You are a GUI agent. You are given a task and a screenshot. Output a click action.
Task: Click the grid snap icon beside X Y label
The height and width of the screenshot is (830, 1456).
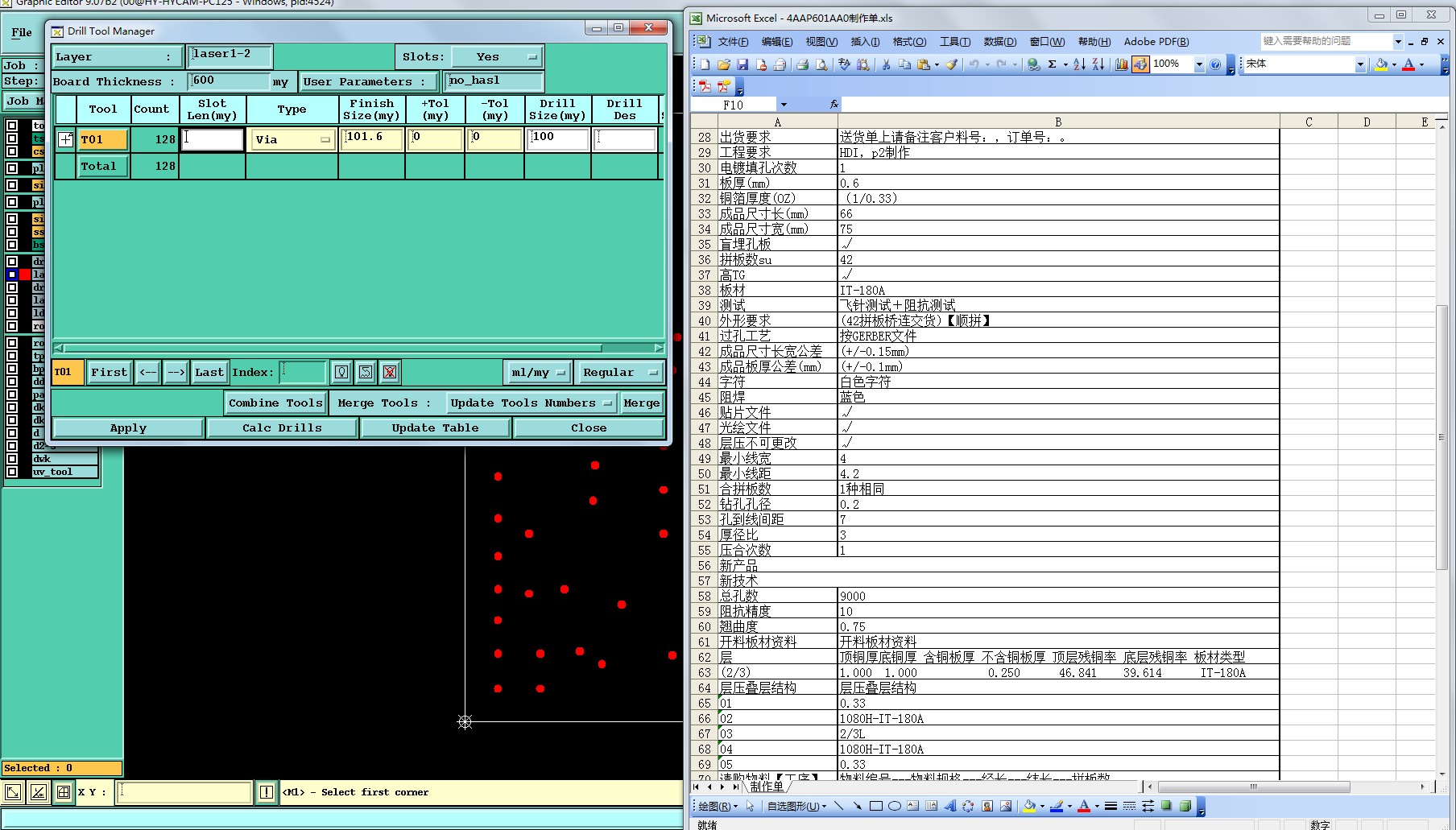click(64, 792)
